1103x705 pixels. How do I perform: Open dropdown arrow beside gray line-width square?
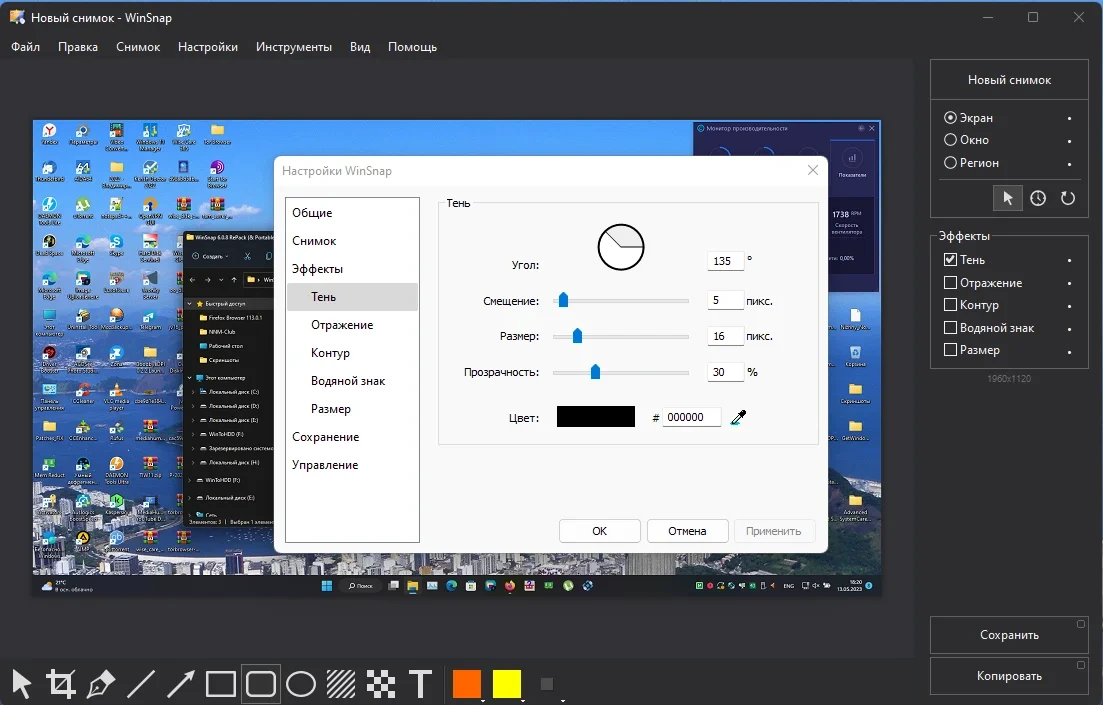click(563, 700)
